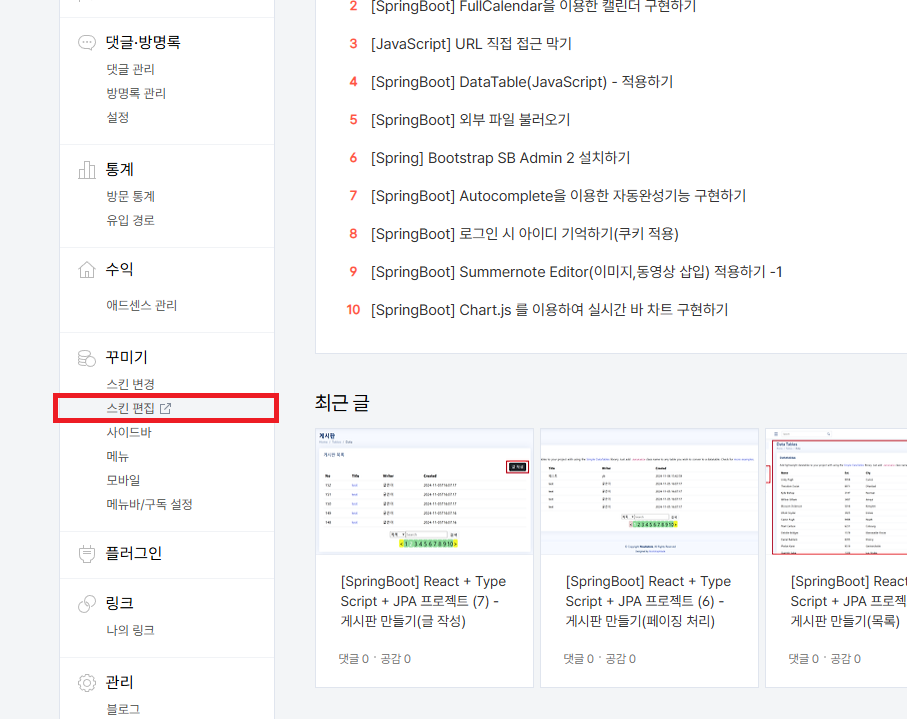Select the 링크 section heading
The height and width of the screenshot is (719, 907).
[x=120, y=603]
